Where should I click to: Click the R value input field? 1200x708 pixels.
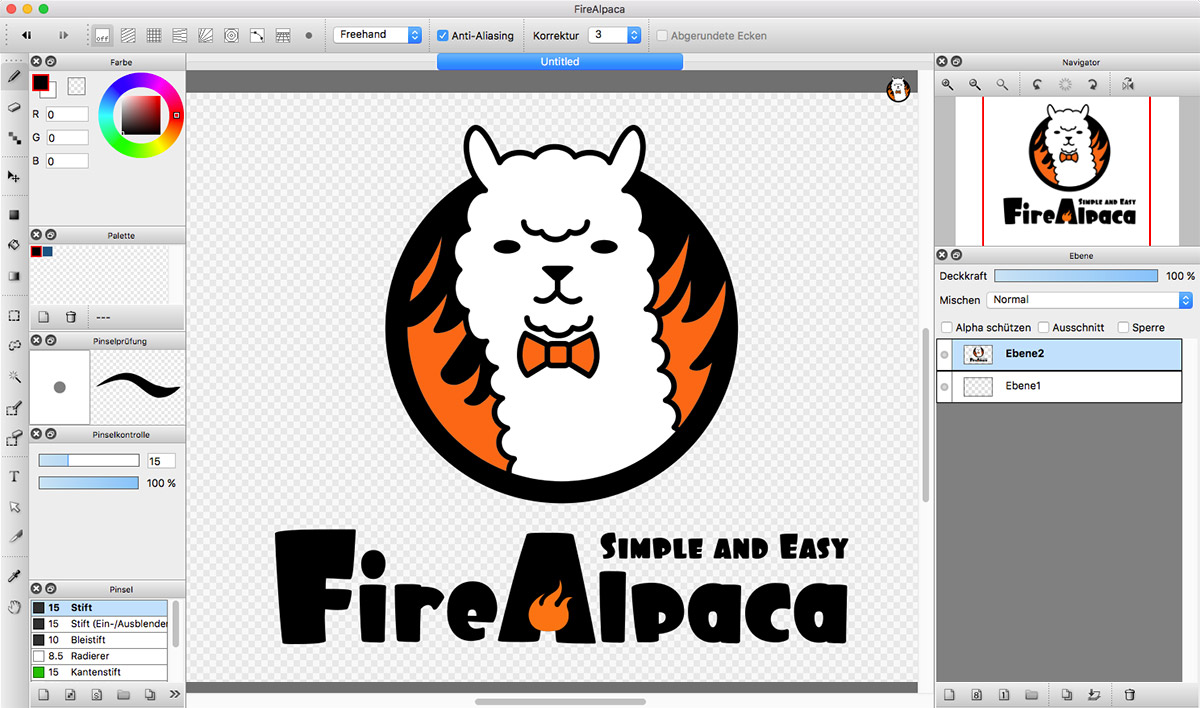coord(67,115)
